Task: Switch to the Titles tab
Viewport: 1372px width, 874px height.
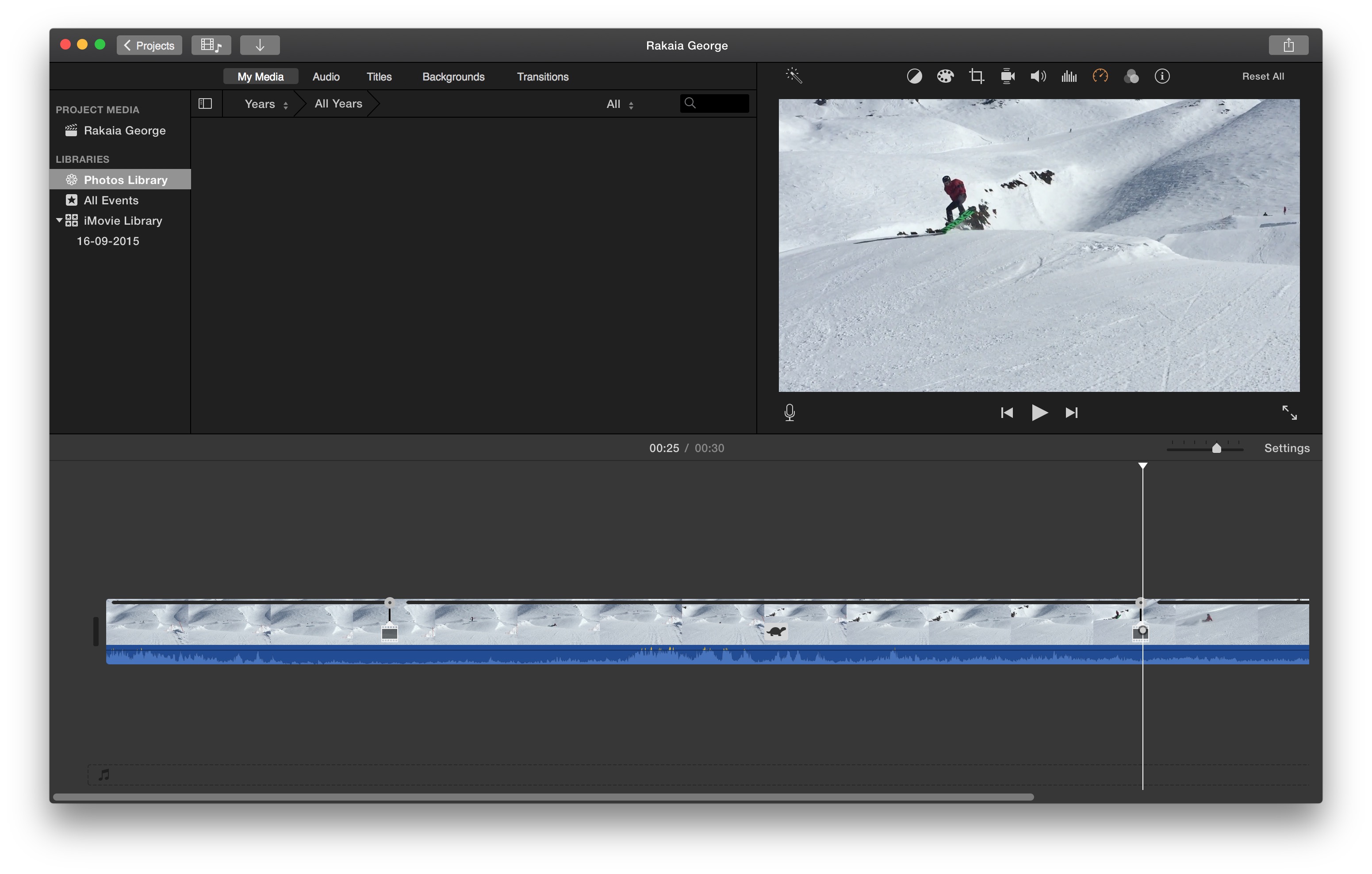Action: pyautogui.click(x=379, y=77)
